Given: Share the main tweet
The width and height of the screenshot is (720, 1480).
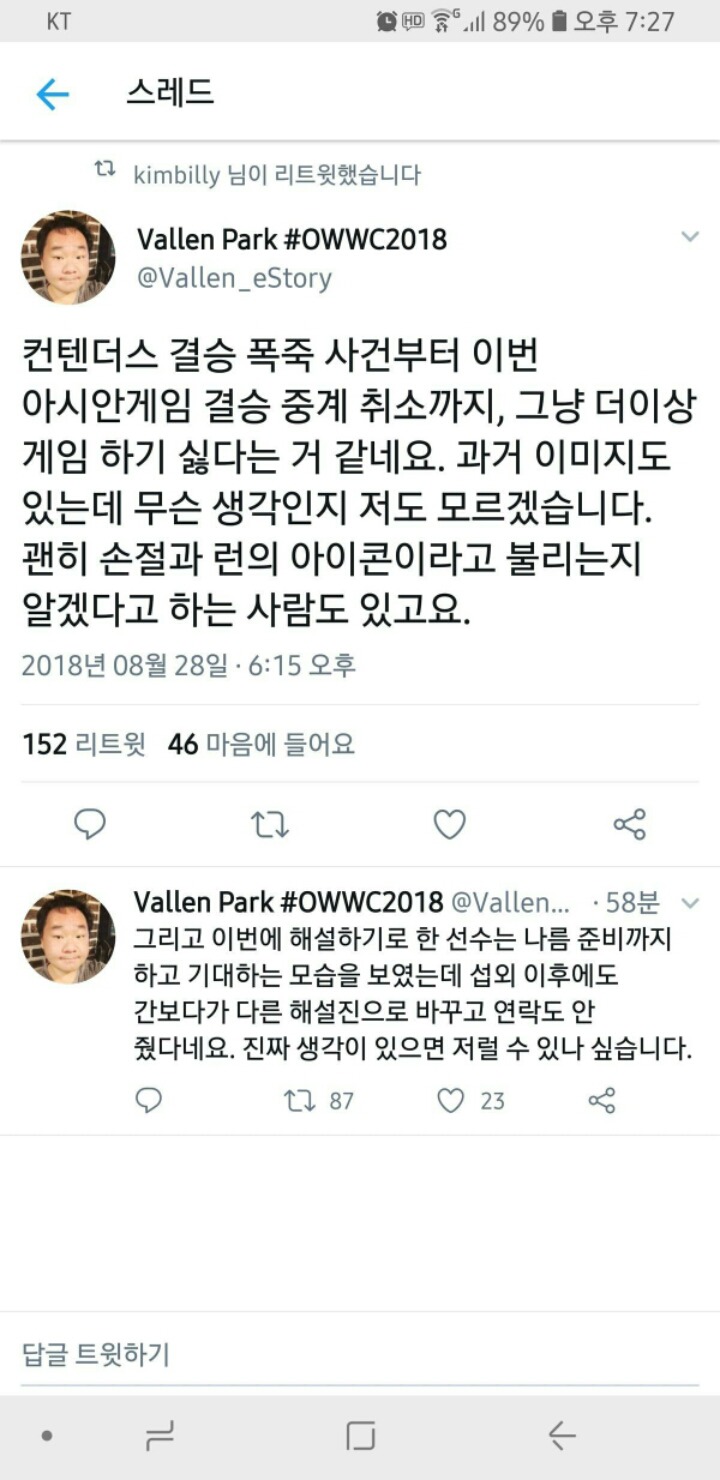Looking at the screenshot, I should pyautogui.click(x=630, y=824).
